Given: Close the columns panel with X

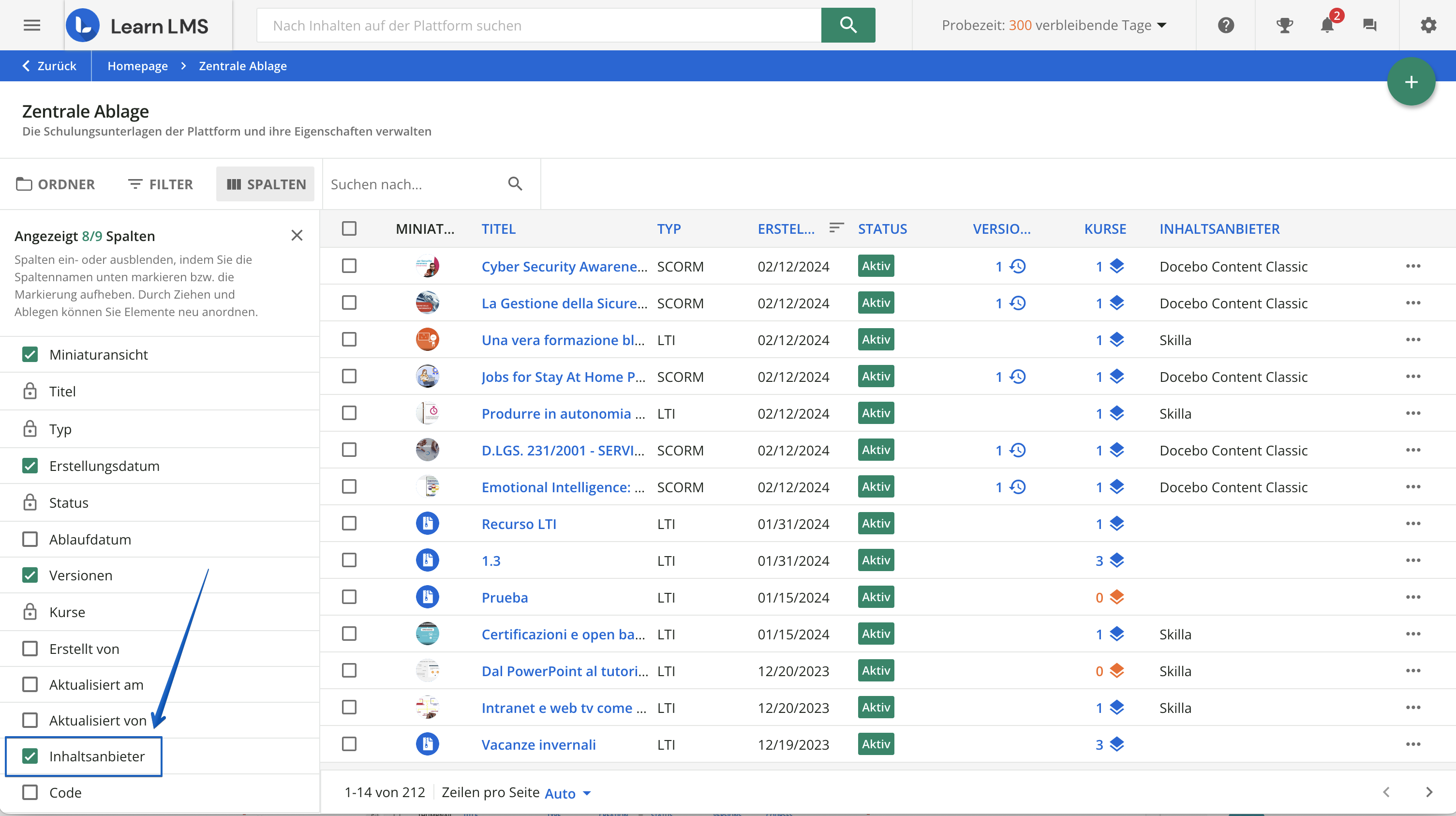Looking at the screenshot, I should [x=297, y=235].
